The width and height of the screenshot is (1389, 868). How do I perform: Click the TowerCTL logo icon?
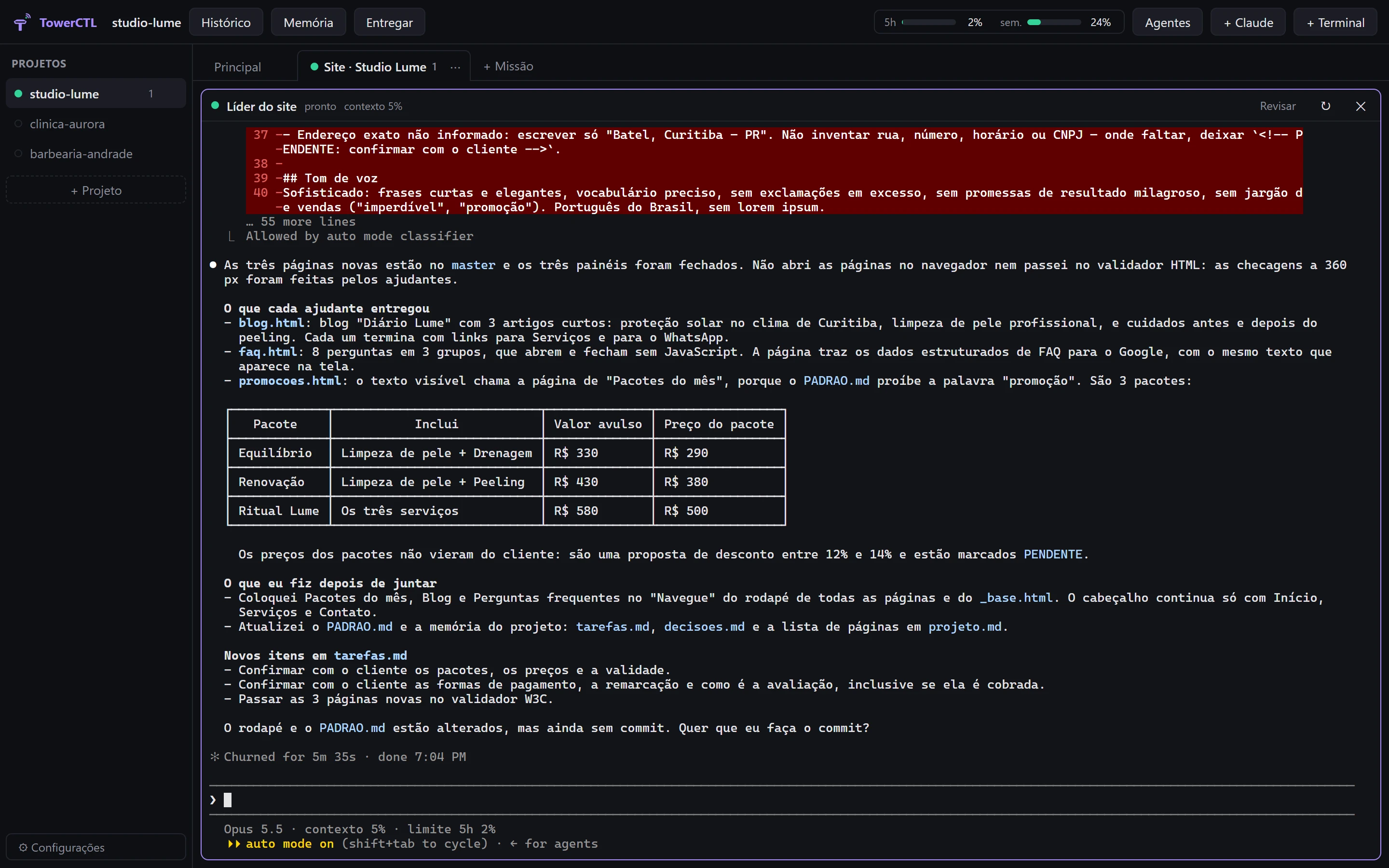(22, 22)
